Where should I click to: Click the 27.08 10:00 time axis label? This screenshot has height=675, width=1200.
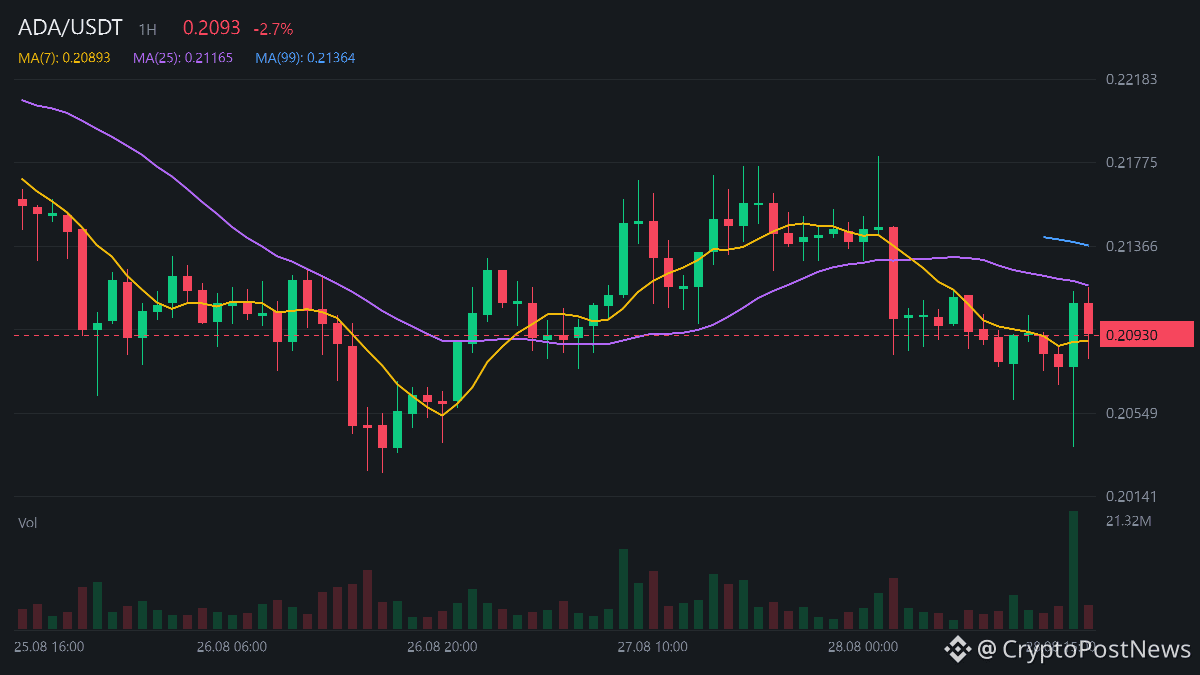pos(652,647)
